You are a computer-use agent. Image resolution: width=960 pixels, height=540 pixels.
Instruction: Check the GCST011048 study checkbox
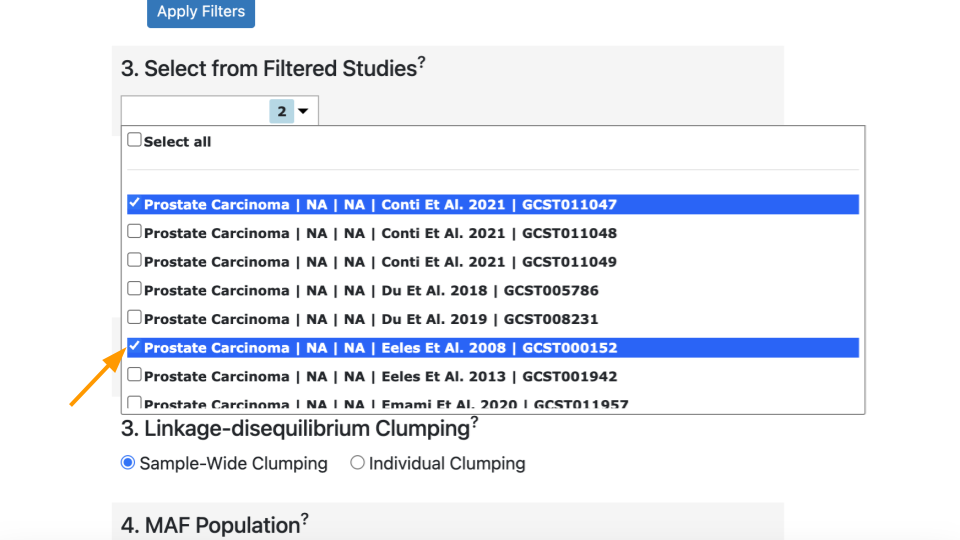click(x=134, y=231)
